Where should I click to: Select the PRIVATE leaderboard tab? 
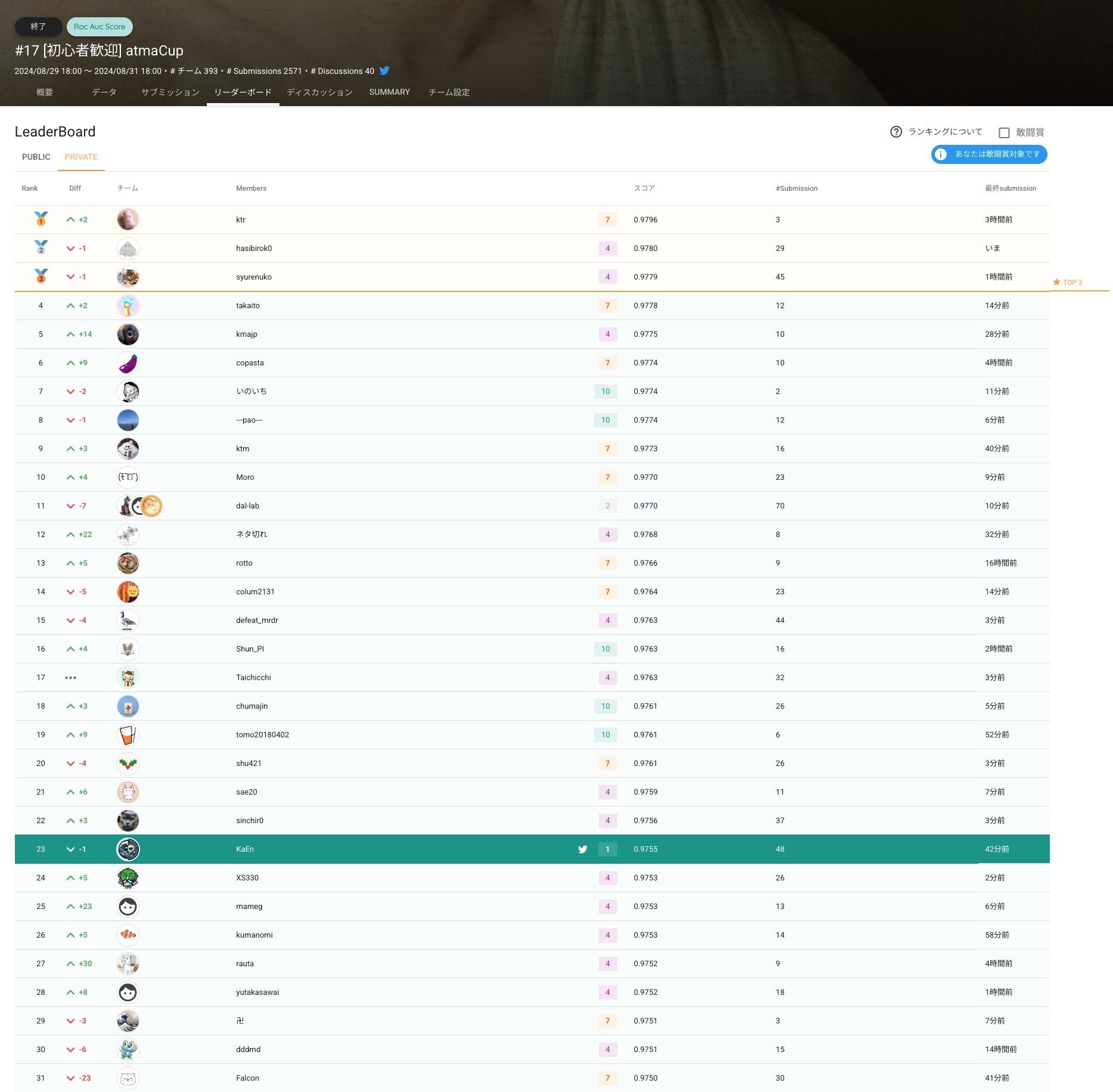[x=81, y=157]
